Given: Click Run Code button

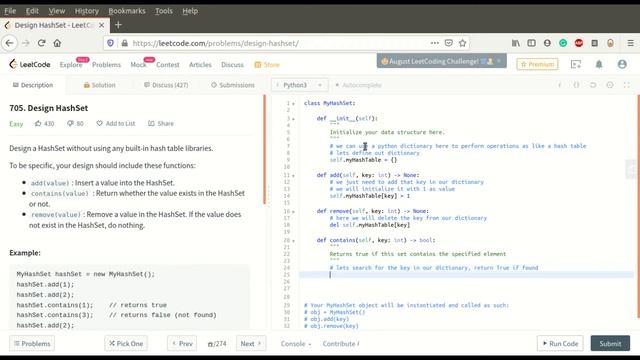Looking at the screenshot, I should (x=560, y=344).
